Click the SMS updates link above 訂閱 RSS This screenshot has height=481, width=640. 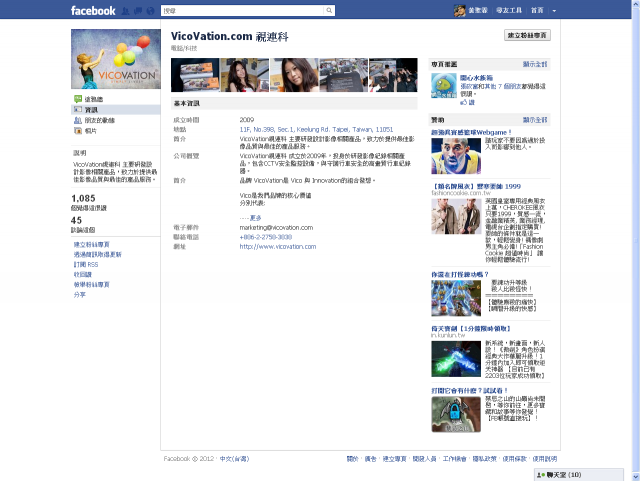point(98,254)
